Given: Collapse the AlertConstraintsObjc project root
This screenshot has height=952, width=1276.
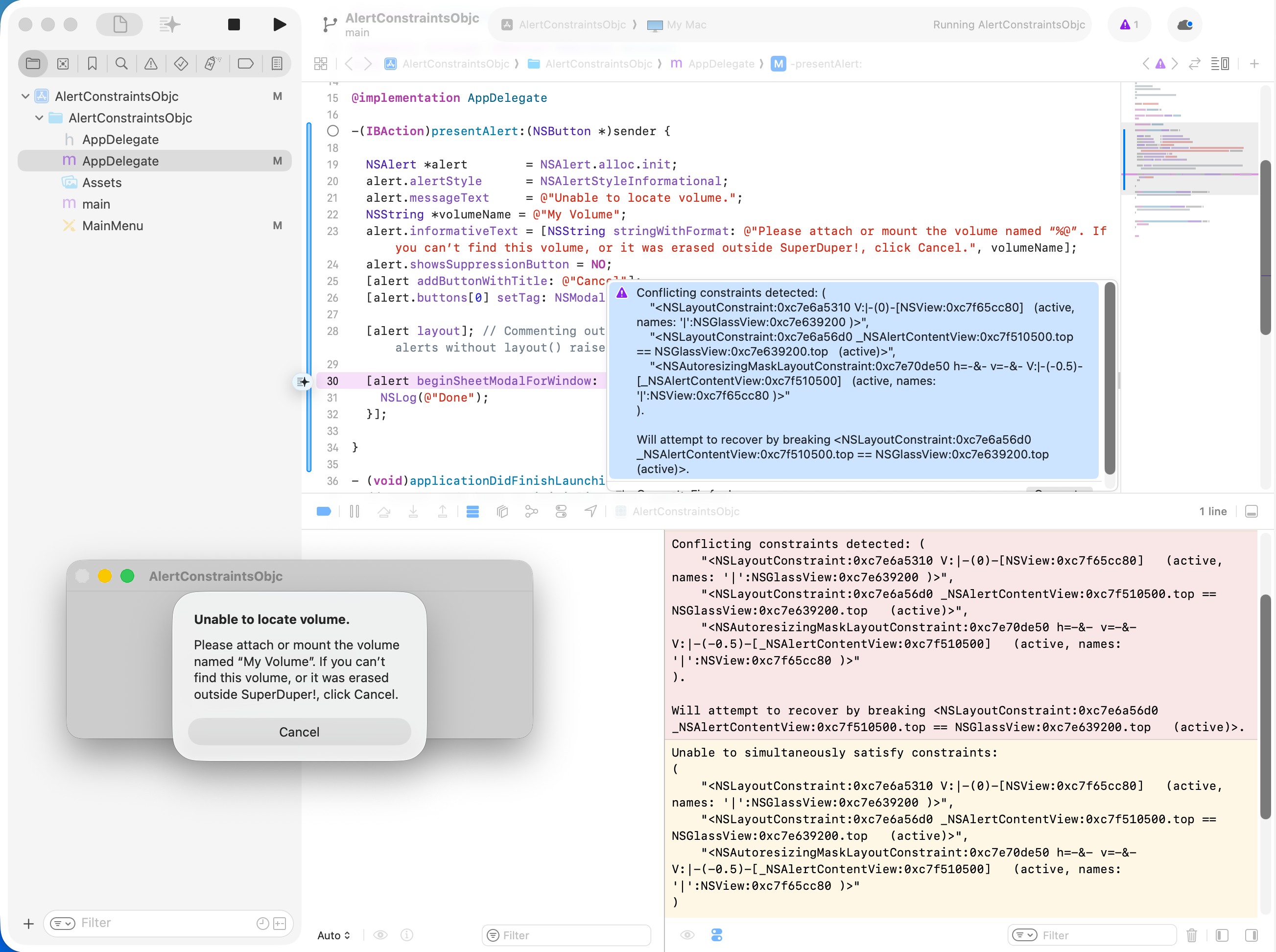Looking at the screenshot, I should (x=25, y=96).
